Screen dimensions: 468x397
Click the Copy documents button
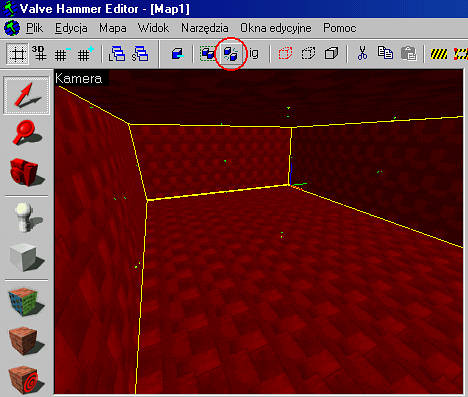coord(385,54)
